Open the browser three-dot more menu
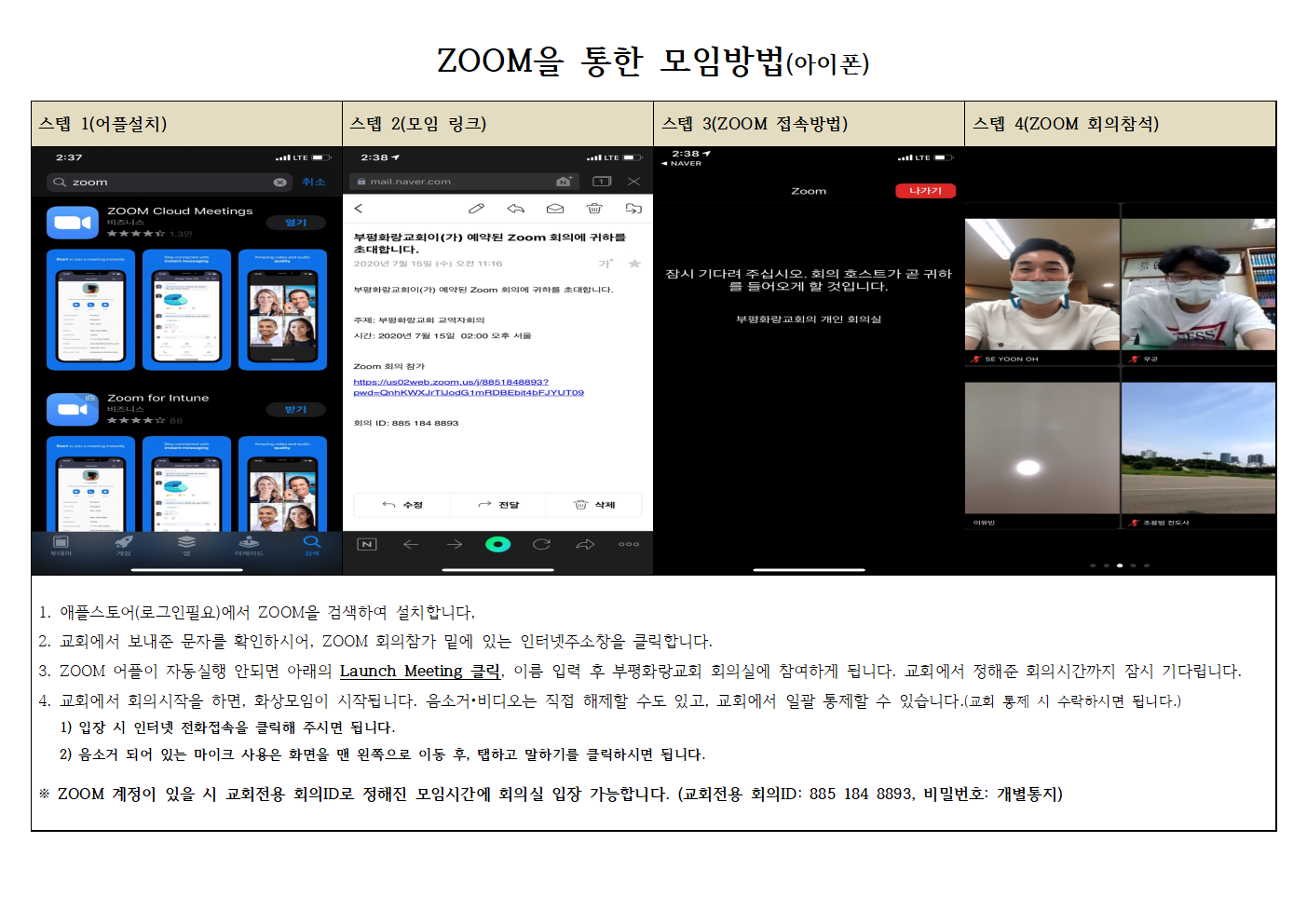This screenshot has height=924, width=1307. [629, 544]
